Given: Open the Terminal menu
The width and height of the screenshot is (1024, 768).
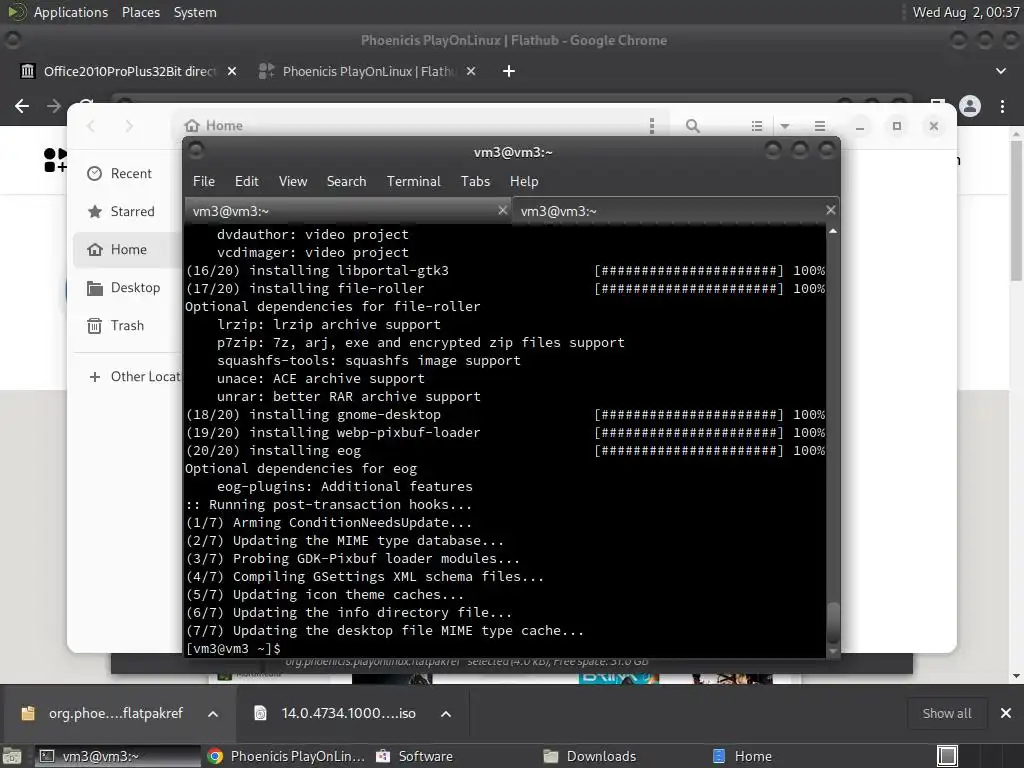Looking at the screenshot, I should [413, 182].
